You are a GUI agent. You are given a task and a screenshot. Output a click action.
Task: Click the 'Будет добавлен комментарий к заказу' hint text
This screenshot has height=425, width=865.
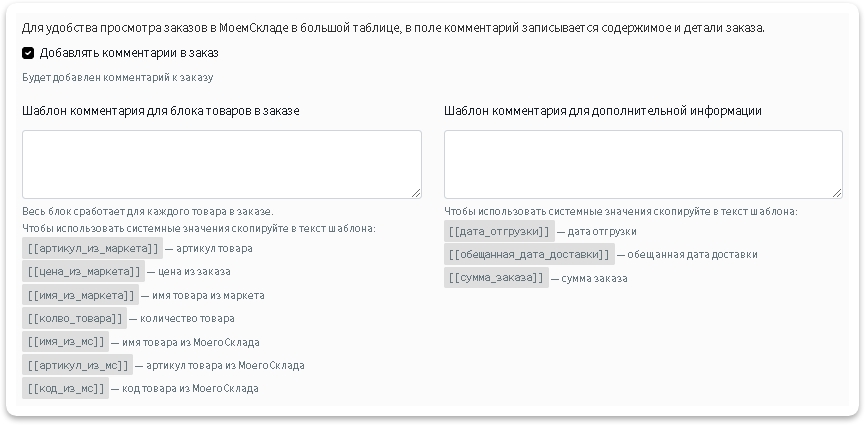(x=117, y=77)
